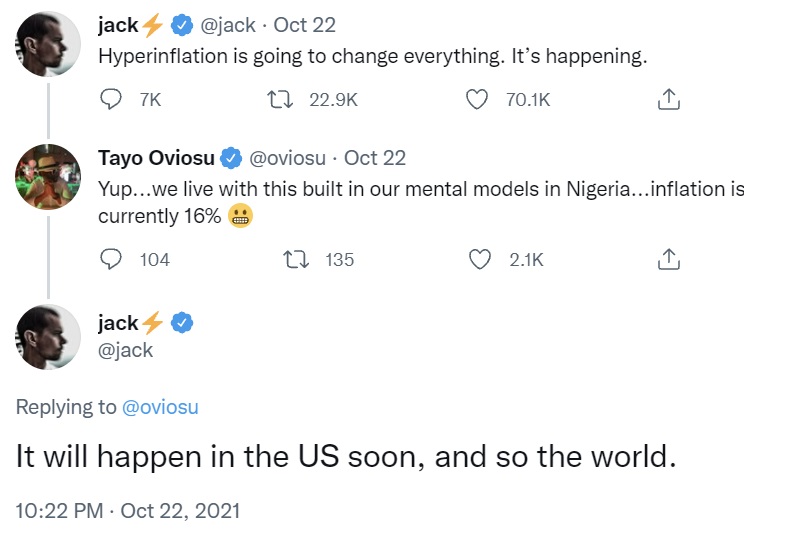Image resolution: width=810 pixels, height=542 pixels.
Task: Like Tayo Oviosu's tweet with 2.1K likes
Action: coord(479,259)
